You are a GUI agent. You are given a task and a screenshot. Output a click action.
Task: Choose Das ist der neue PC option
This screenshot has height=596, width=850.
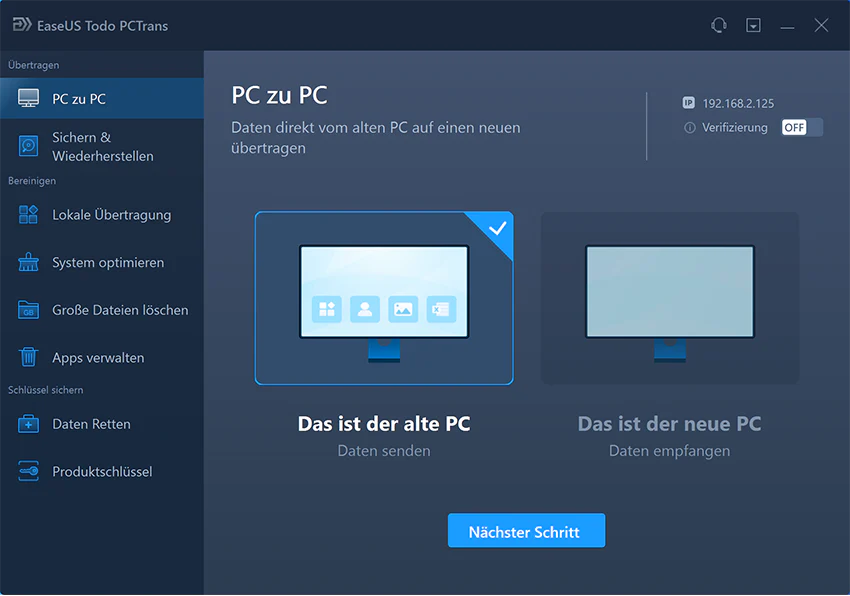click(669, 298)
